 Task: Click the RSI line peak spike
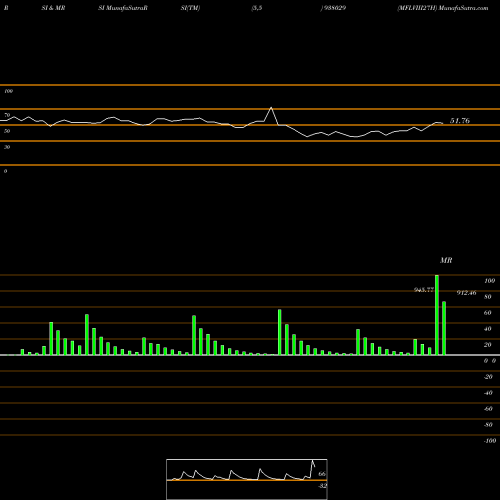(x=271, y=108)
